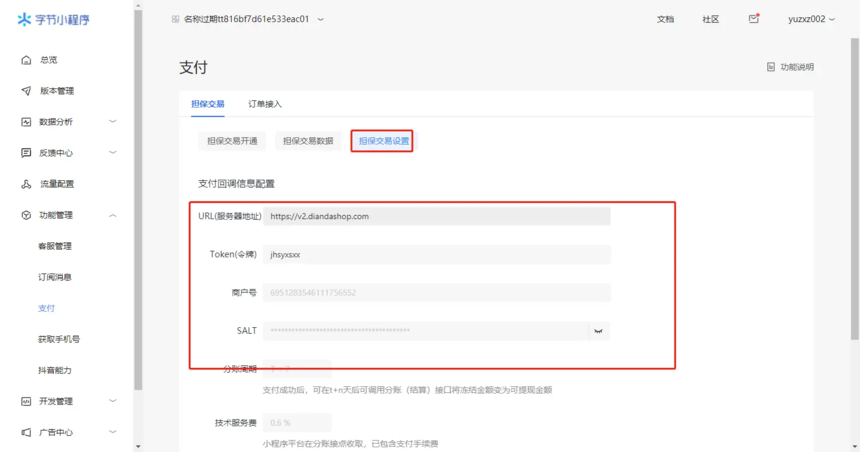
Task: Click the 总览 home icon
Action: tap(26, 60)
